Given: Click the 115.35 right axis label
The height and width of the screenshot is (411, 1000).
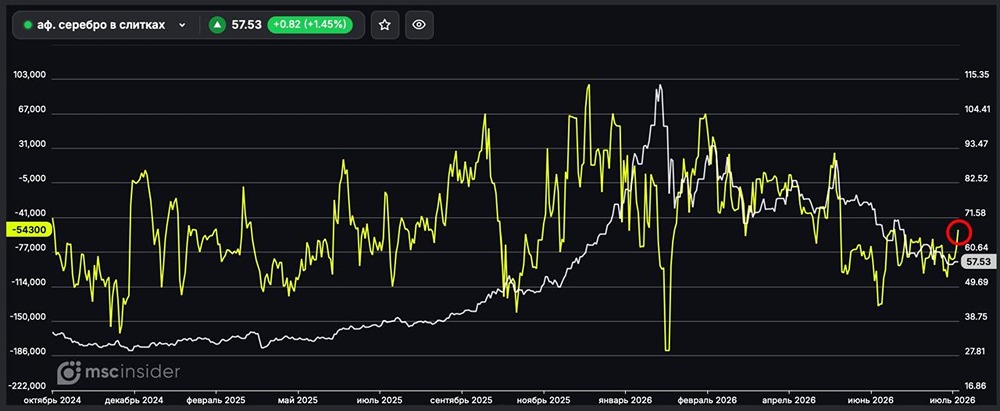Looking at the screenshot, I should click(976, 75).
